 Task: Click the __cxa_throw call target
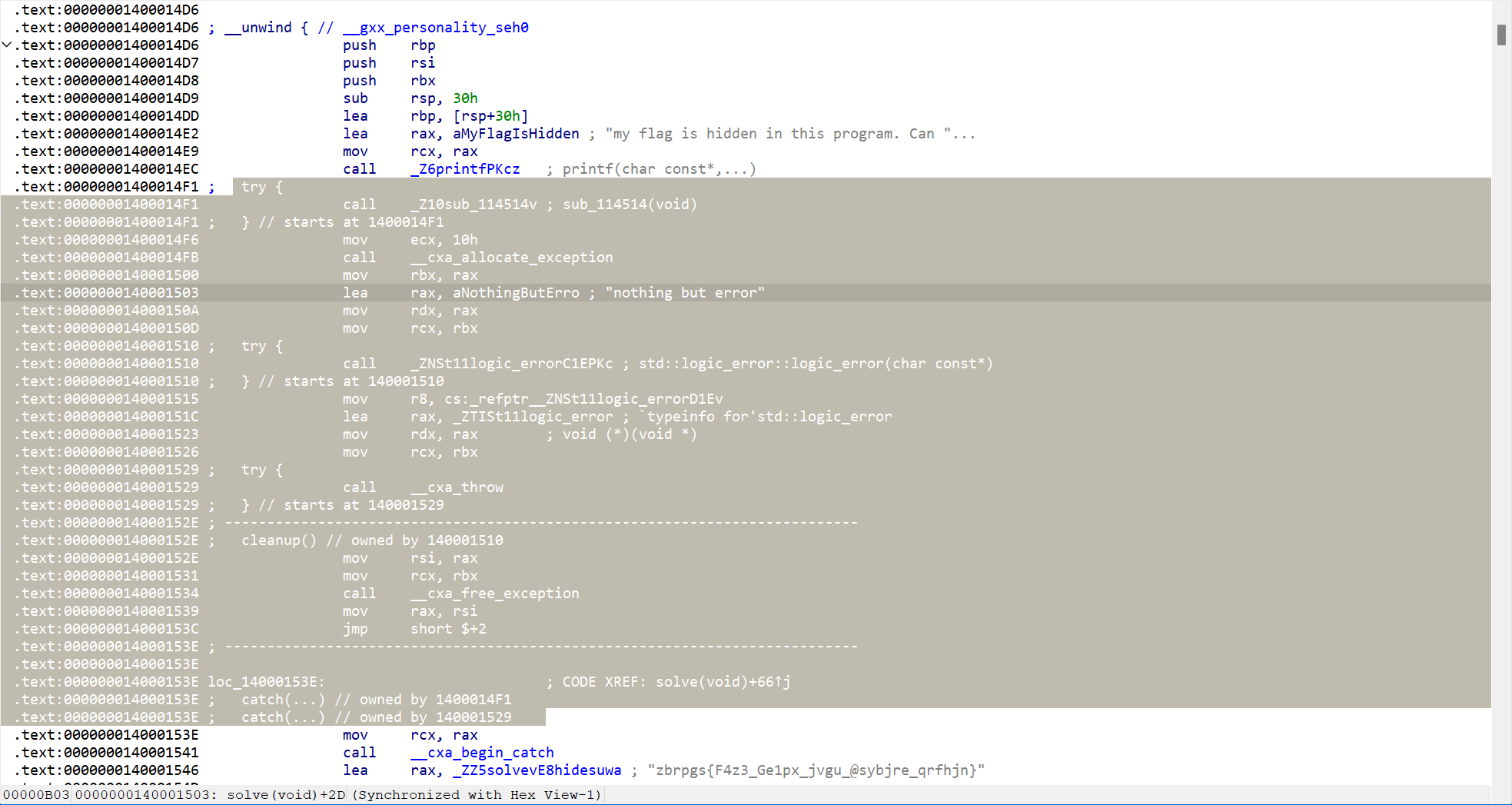click(457, 487)
